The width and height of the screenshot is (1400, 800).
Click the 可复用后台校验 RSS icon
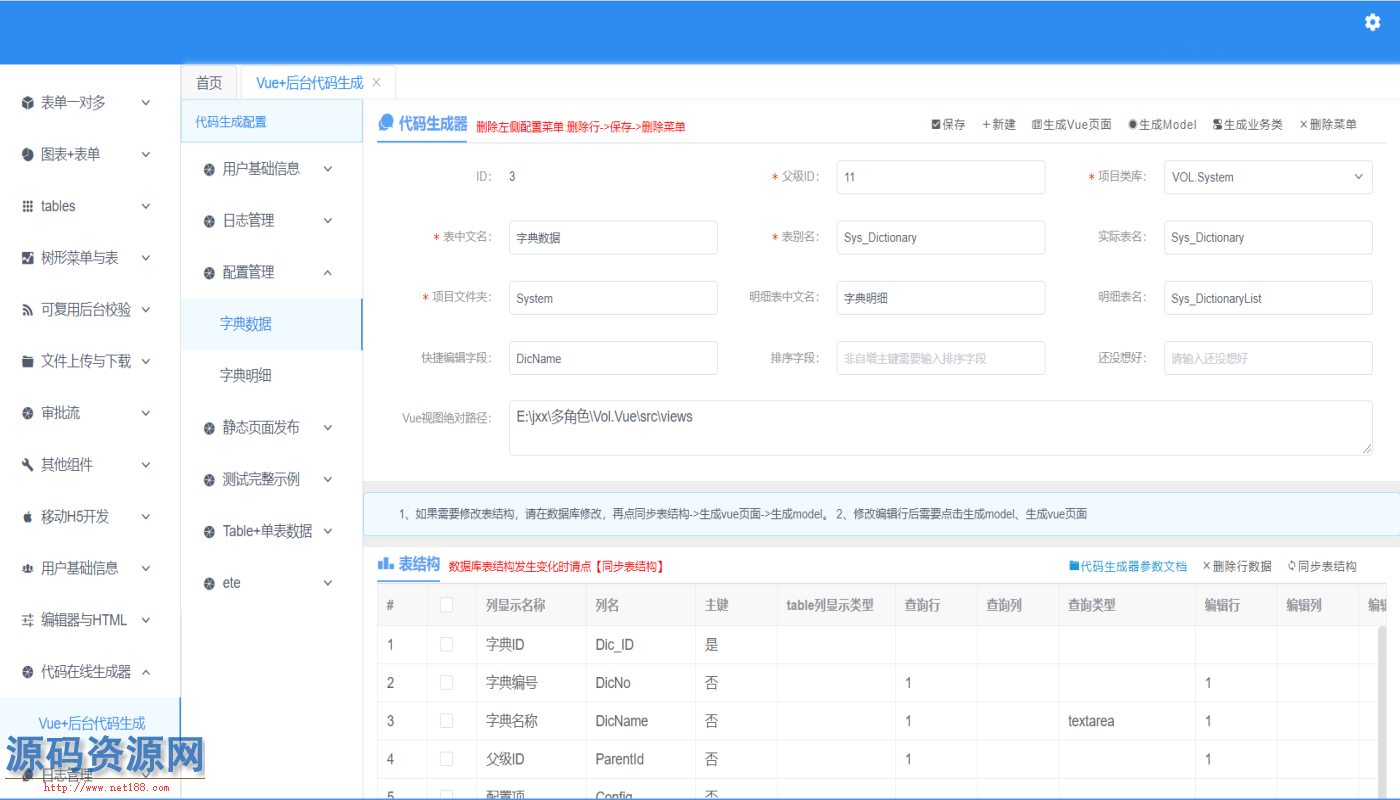28,310
